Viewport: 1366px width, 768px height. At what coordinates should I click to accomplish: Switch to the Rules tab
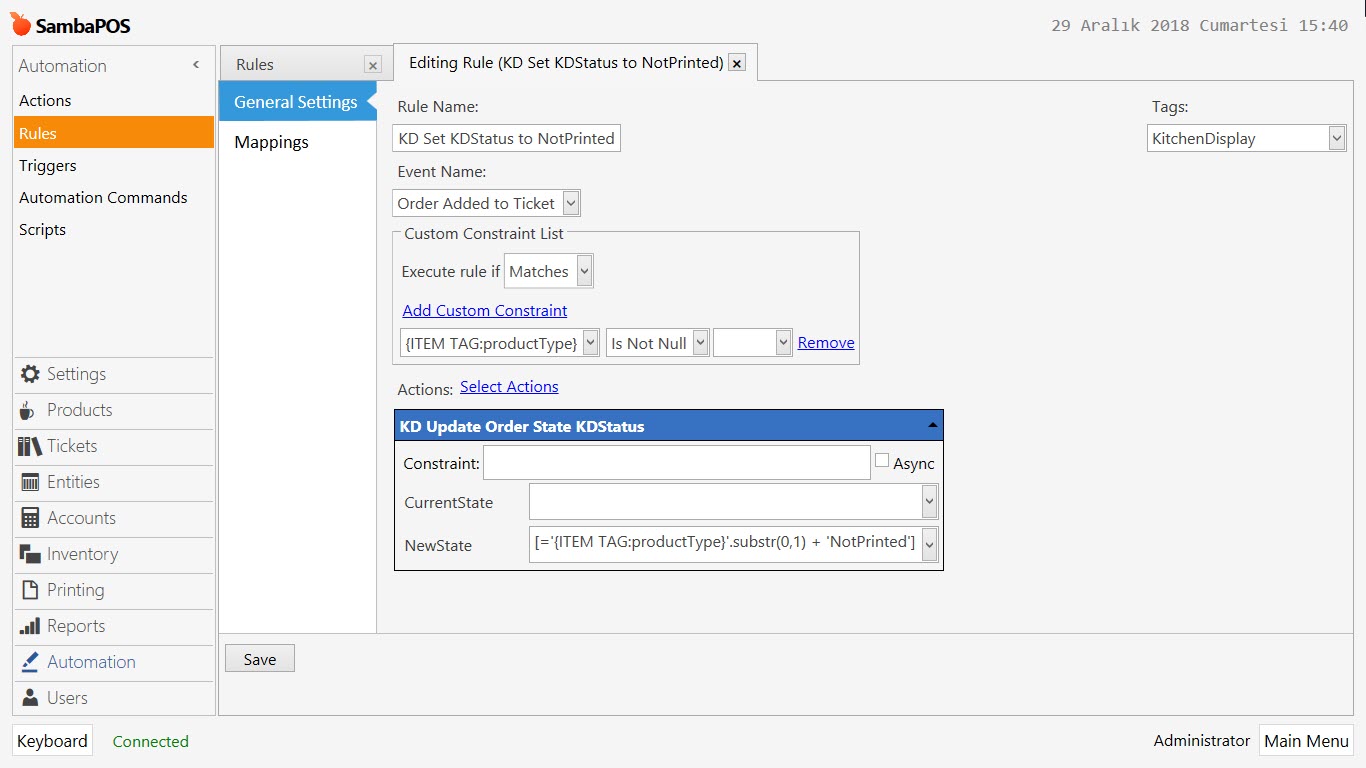coord(255,64)
